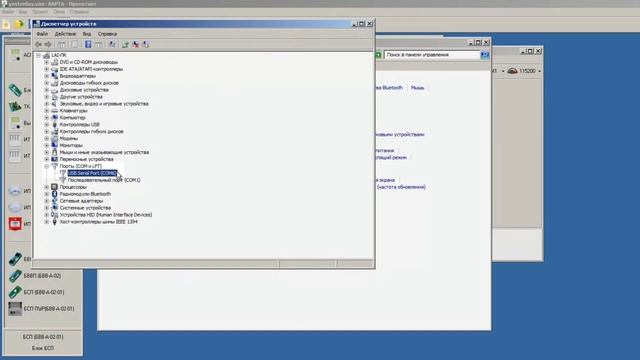Collapse Порты (COM и LPT) node
The width and height of the screenshot is (640, 360).
(47, 166)
